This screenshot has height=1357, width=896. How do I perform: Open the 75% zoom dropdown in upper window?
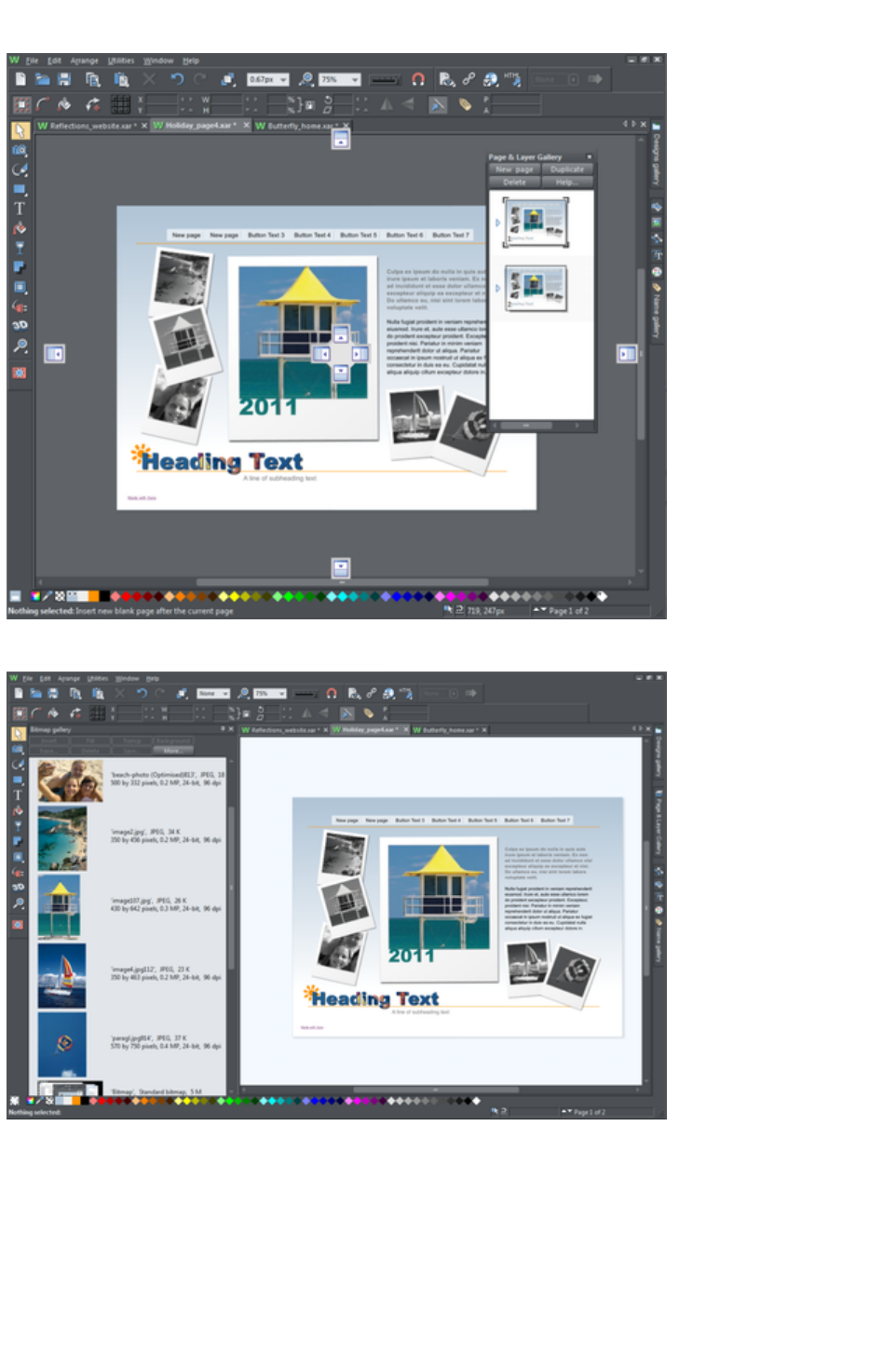355,80
